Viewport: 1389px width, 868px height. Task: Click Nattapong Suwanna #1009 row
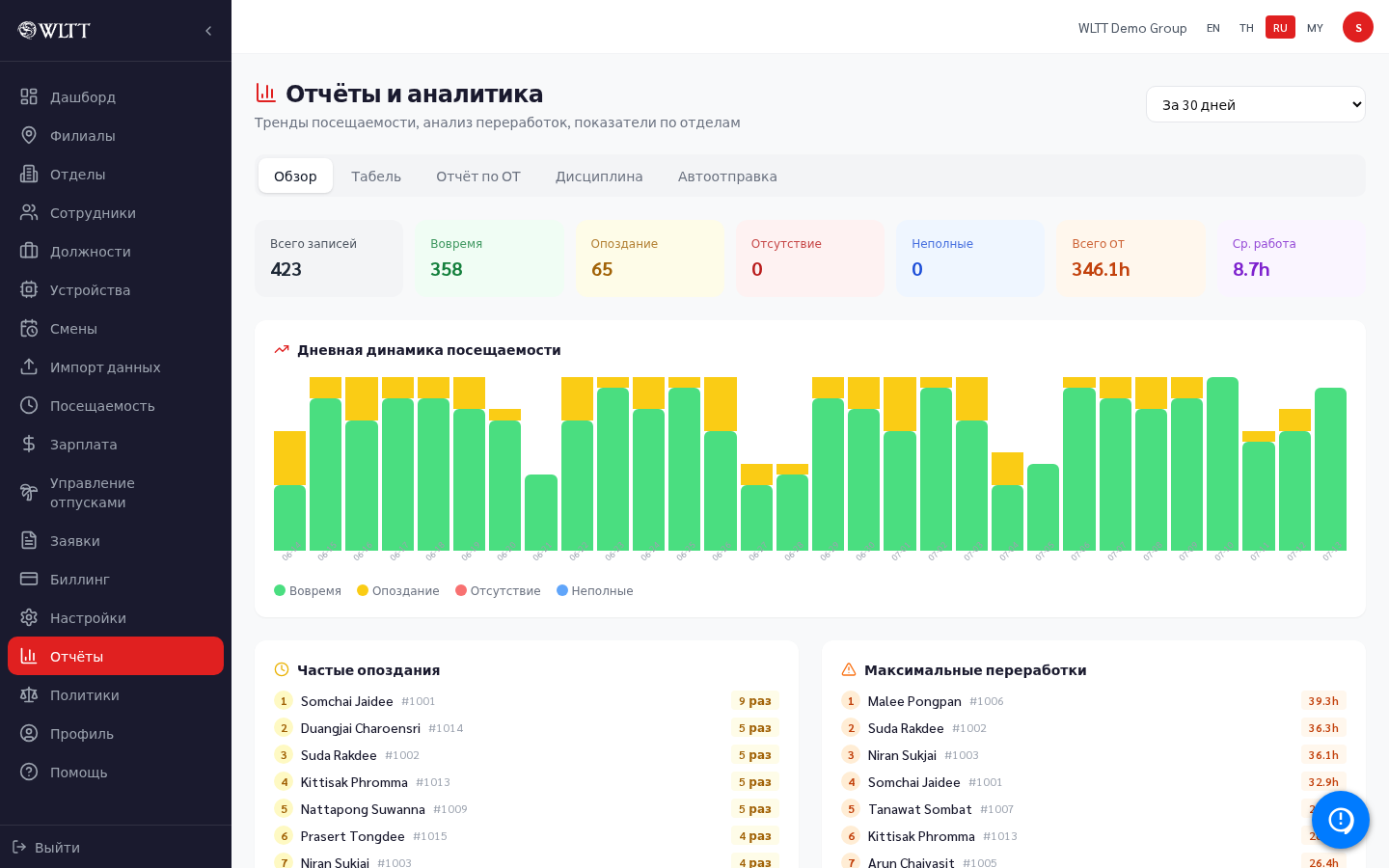coord(527,809)
